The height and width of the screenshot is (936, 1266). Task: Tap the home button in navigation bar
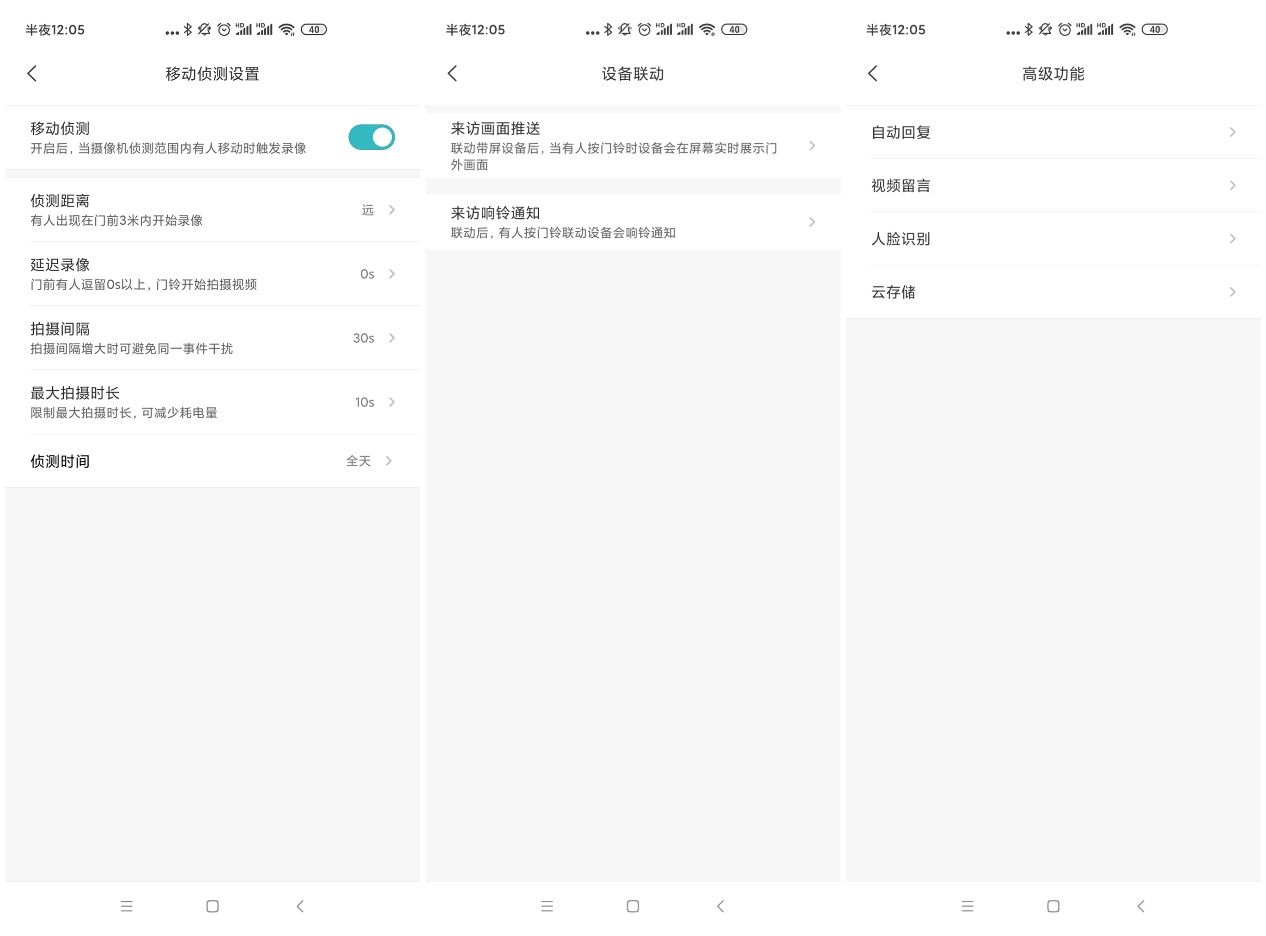[x=212, y=906]
